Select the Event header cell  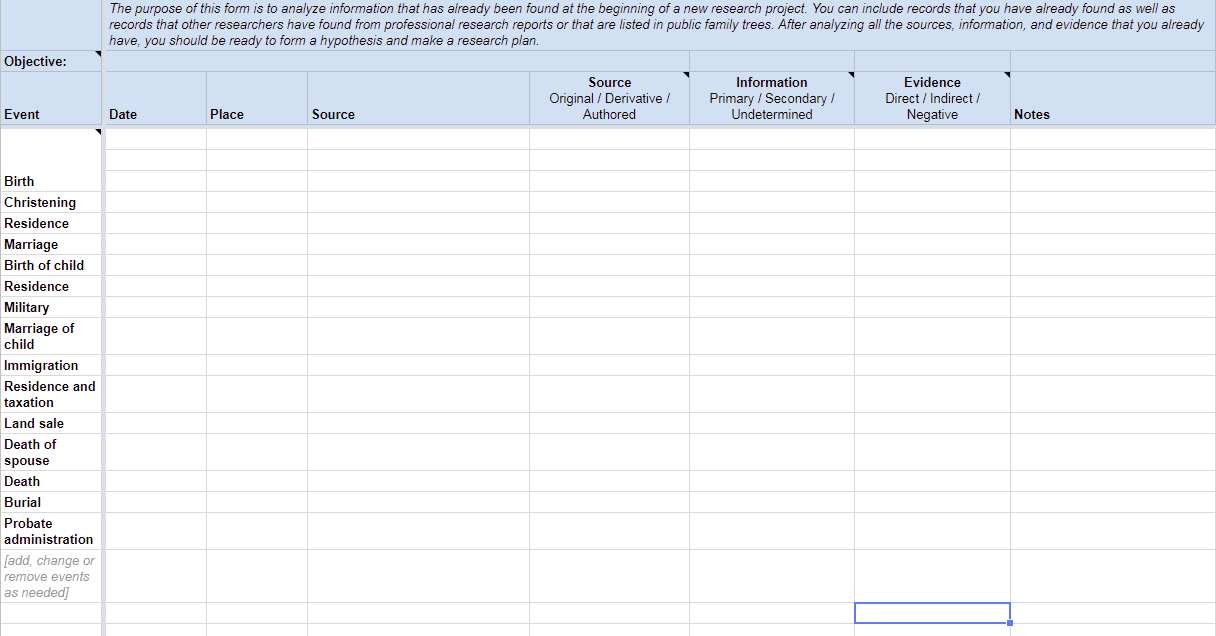pos(51,98)
